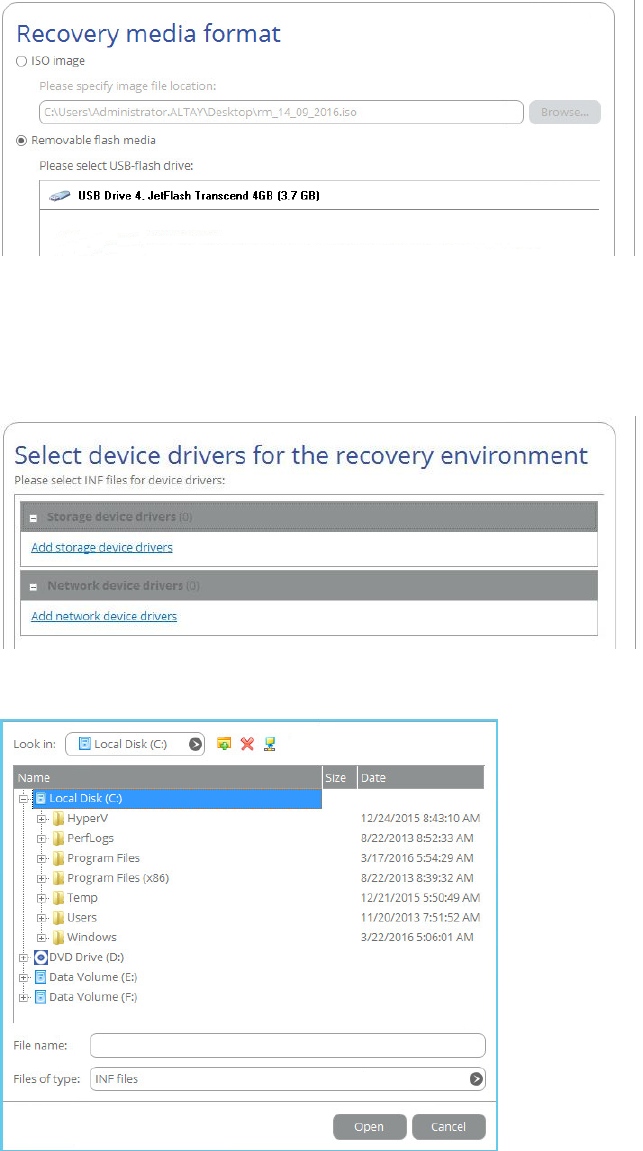The height and width of the screenshot is (1151, 643).
Task: Open Add network device drivers link
Action: (104, 616)
